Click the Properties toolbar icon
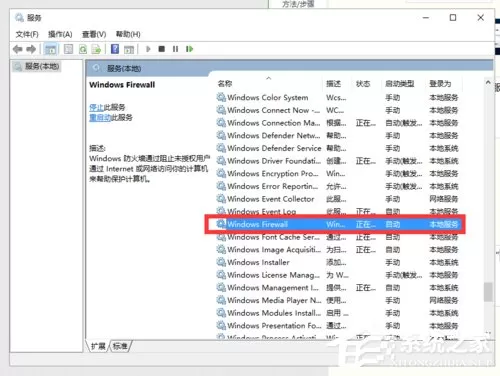 [68, 49]
